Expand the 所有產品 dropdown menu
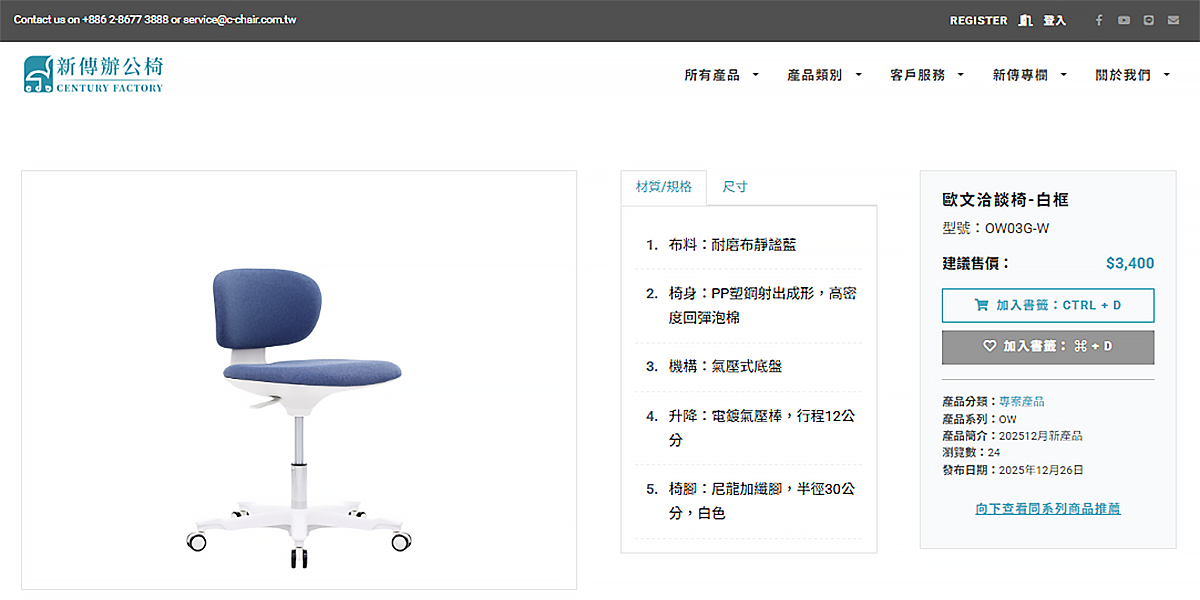The width and height of the screenshot is (1200, 600). [721, 75]
